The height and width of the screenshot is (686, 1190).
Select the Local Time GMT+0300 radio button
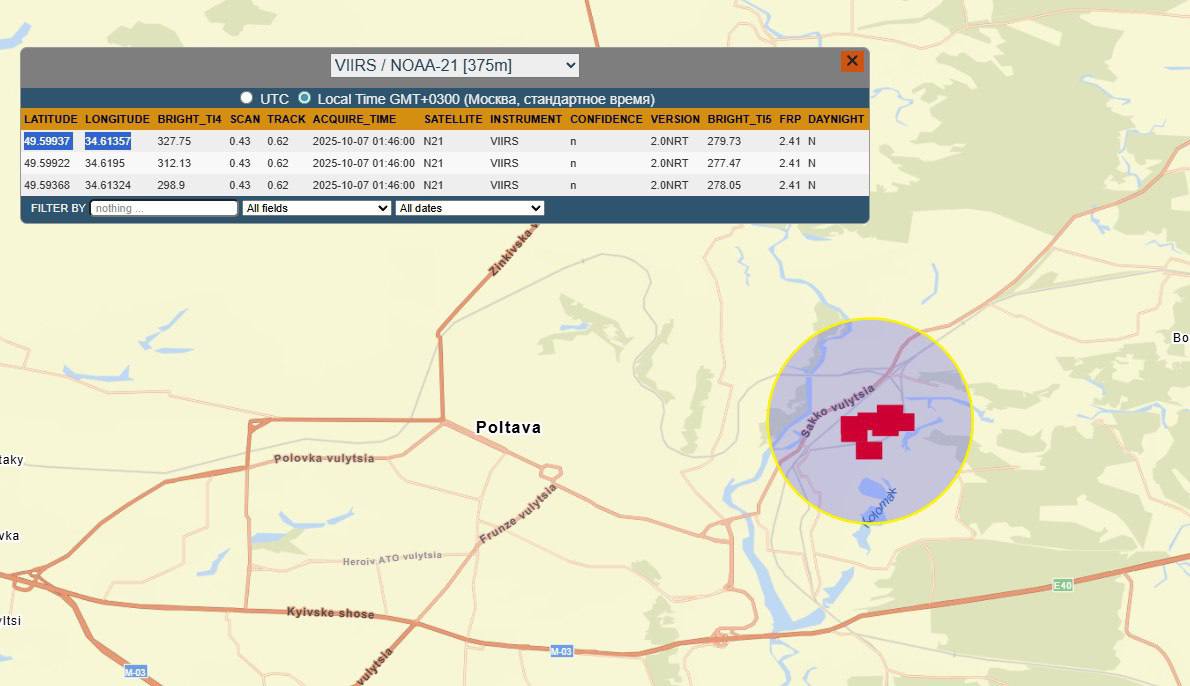tap(305, 98)
